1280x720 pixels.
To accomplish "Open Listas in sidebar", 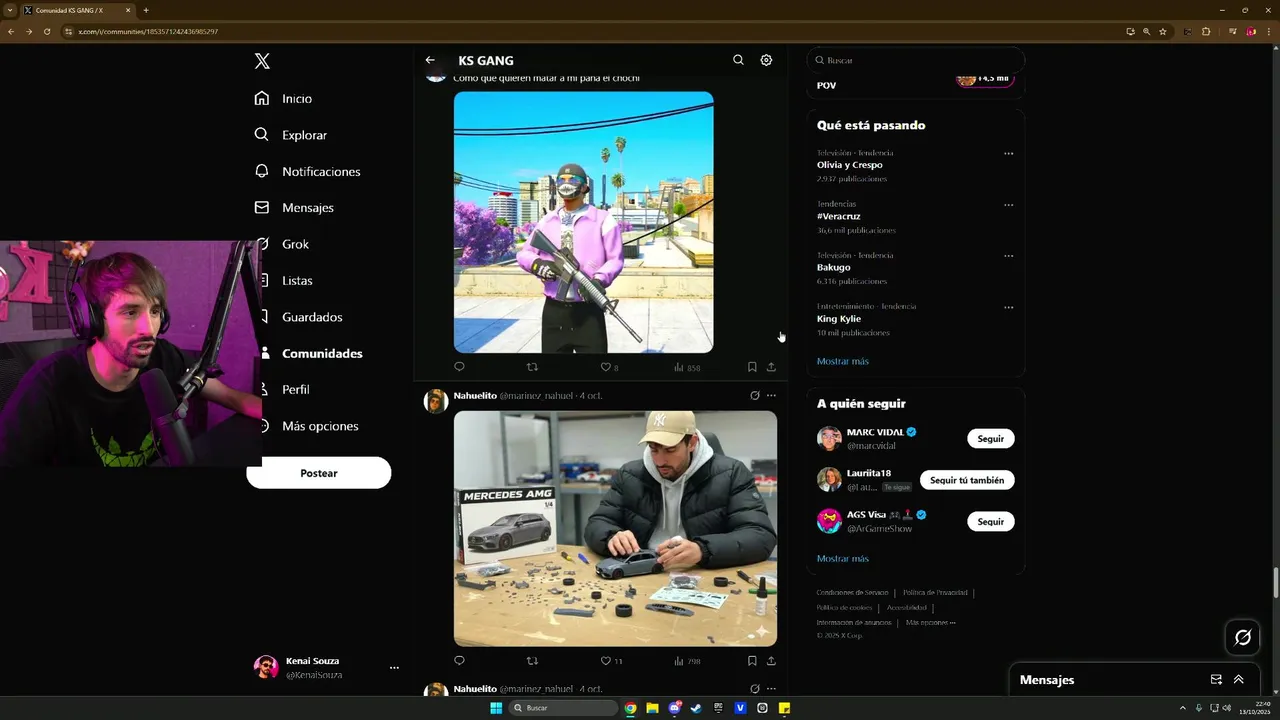I will click(297, 281).
